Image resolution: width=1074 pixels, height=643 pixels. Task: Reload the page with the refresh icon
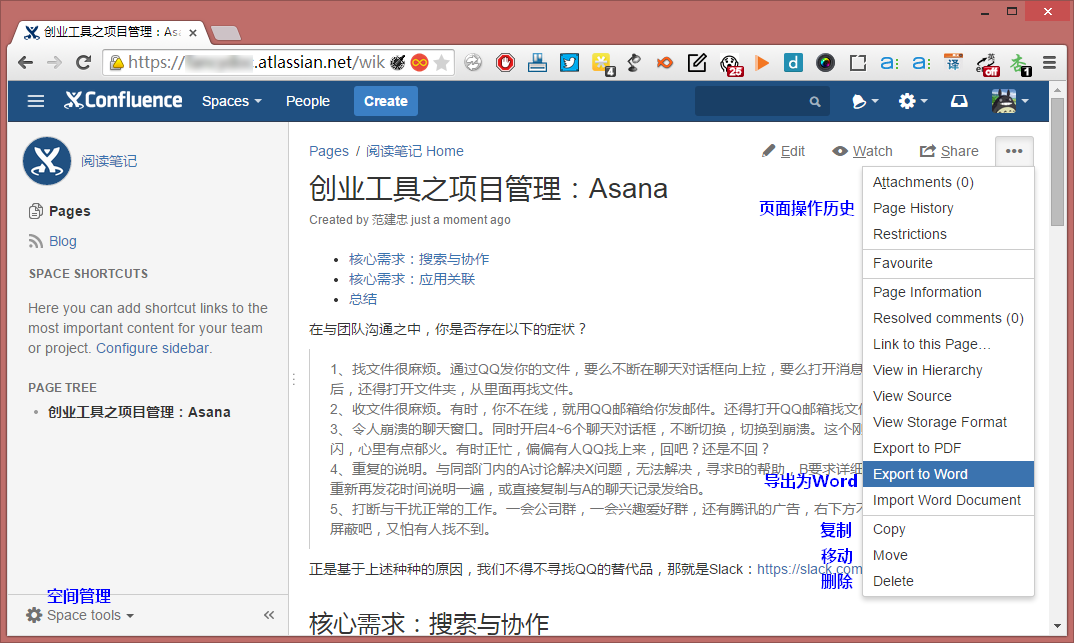click(x=84, y=63)
